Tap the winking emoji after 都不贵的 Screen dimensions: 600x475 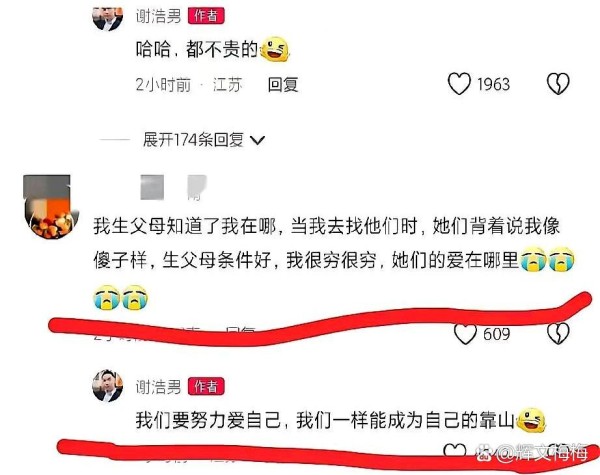pyautogui.click(x=274, y=49)
